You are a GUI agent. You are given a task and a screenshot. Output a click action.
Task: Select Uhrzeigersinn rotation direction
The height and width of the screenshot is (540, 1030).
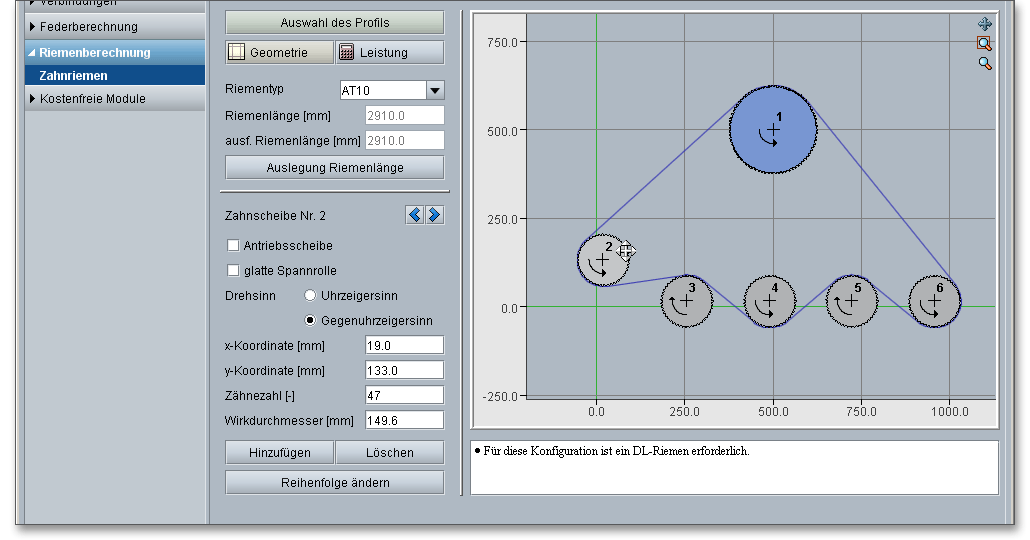pos(310,296)
